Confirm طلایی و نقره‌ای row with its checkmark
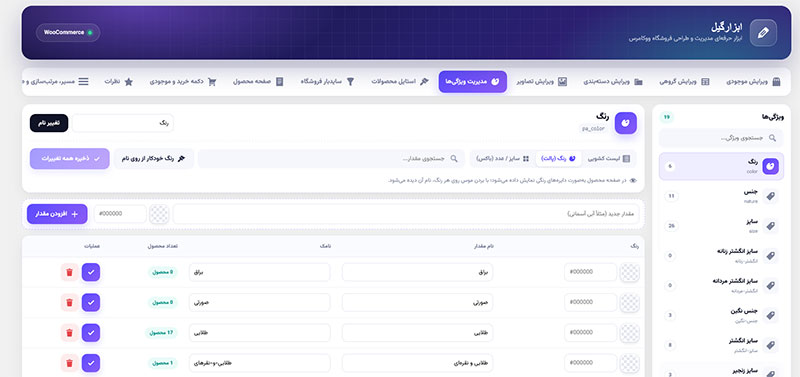The width and height of the screenshot is (800, 377). click(91, 363)
